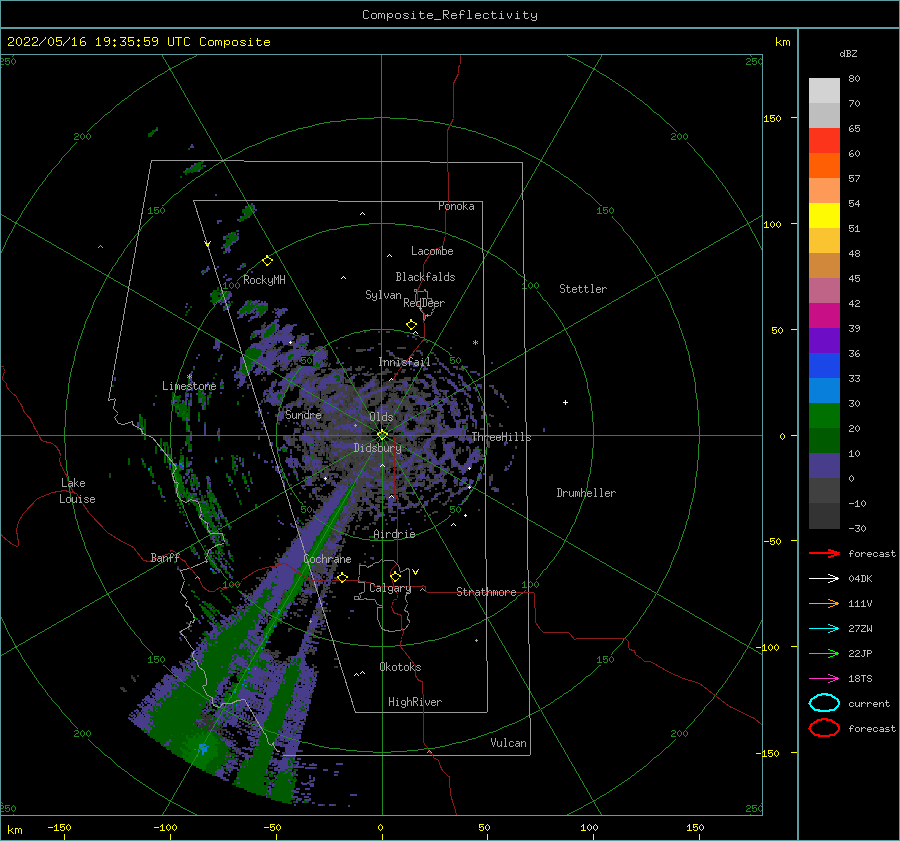Click the yellow radar site marker near Didsbury
900x841 pixels.
point(382,435)
